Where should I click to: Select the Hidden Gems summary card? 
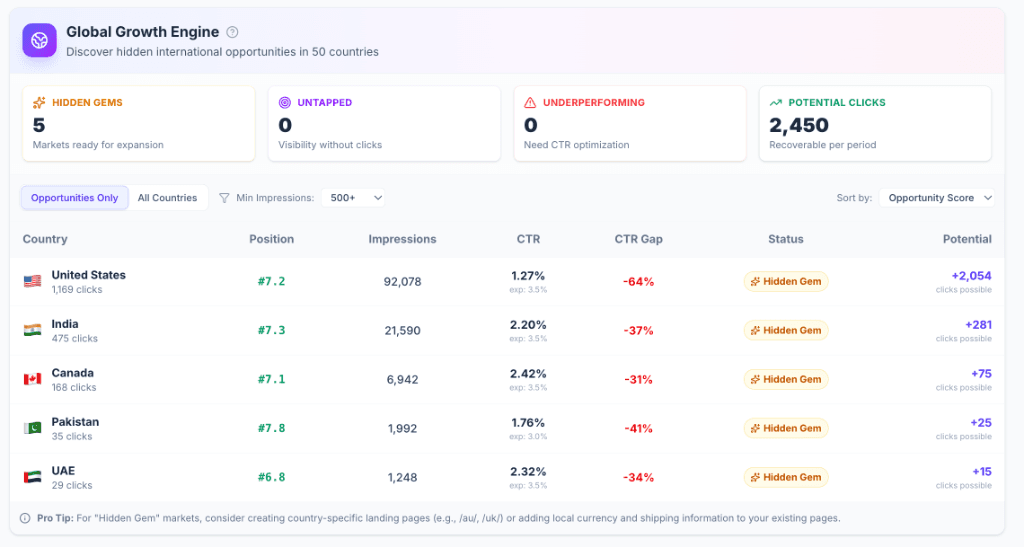pos(138,123)
